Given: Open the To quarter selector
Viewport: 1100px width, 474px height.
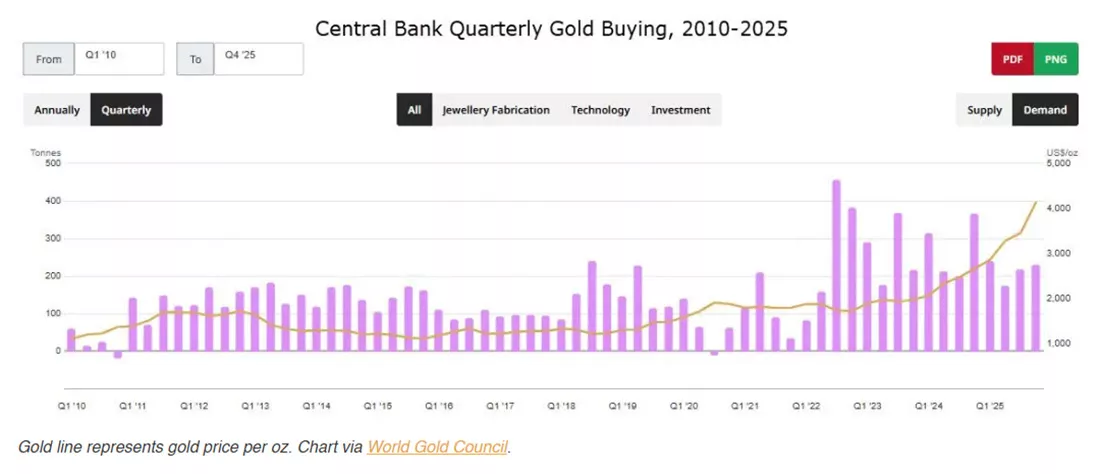Looking at the screenshot, I should pos(259,59).
